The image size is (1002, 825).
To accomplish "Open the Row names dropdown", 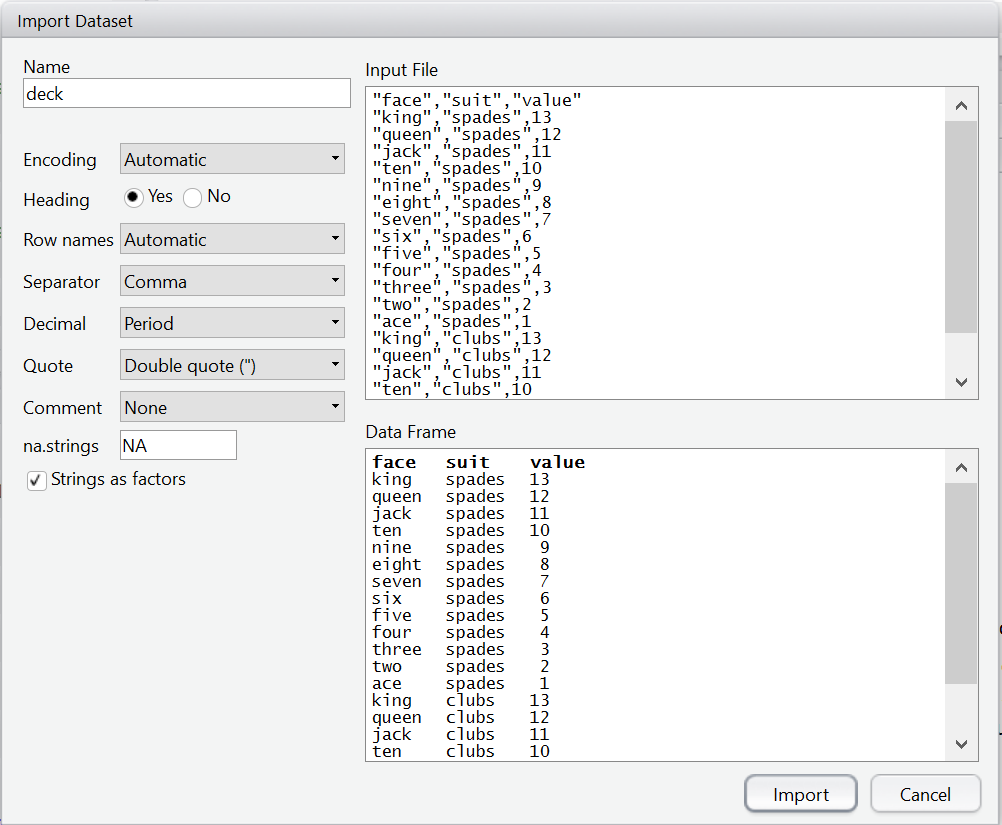I will pos(232,239).
